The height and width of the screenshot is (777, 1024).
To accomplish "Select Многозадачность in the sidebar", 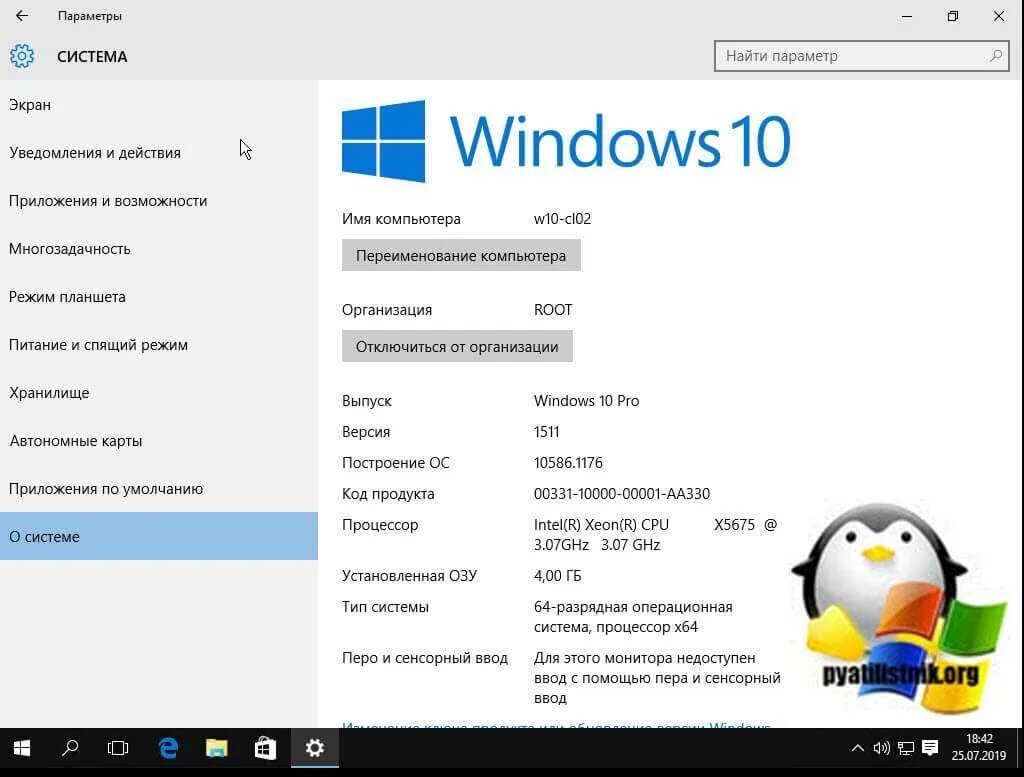I will tap(159, 249).
